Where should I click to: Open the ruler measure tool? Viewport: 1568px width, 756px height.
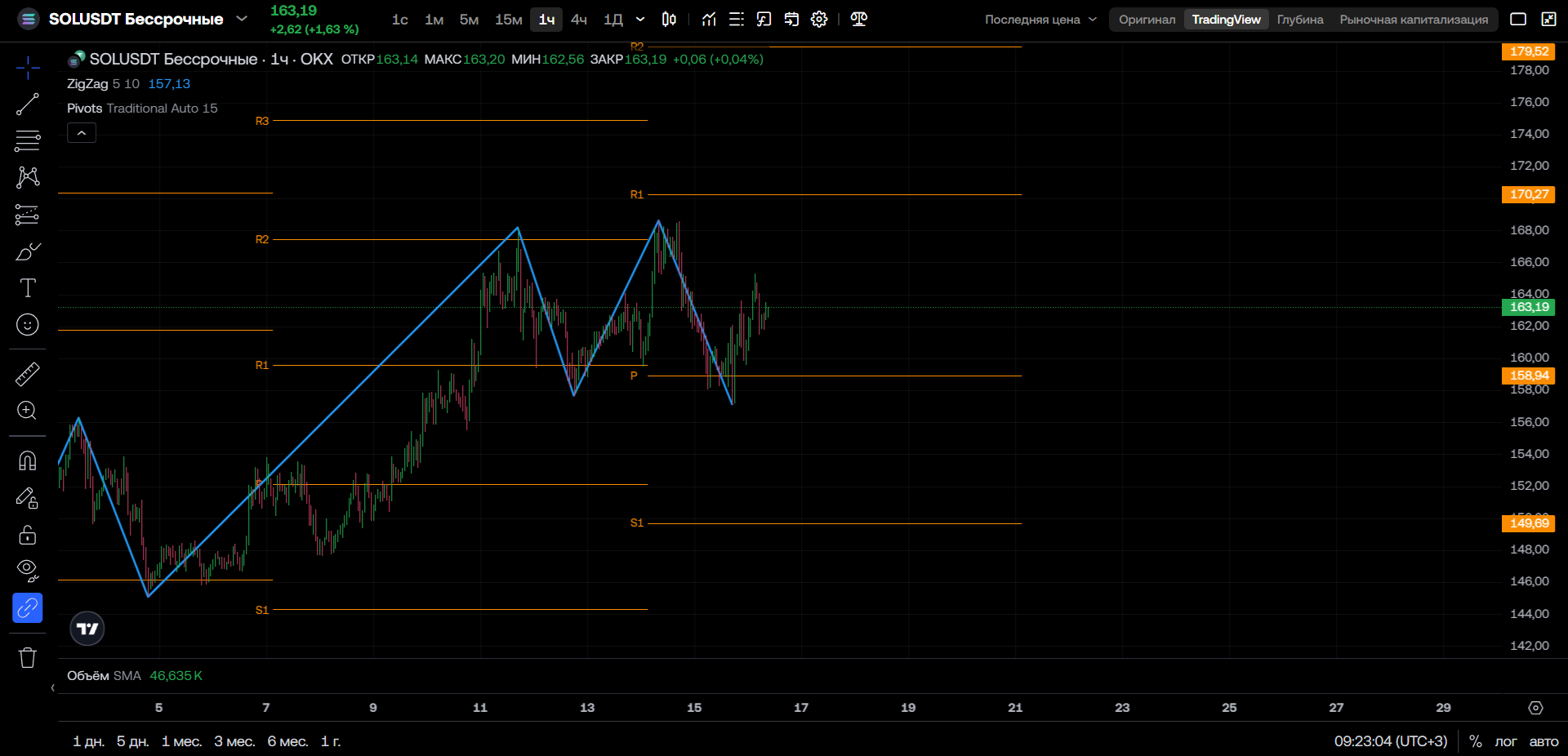click(28, 374)
